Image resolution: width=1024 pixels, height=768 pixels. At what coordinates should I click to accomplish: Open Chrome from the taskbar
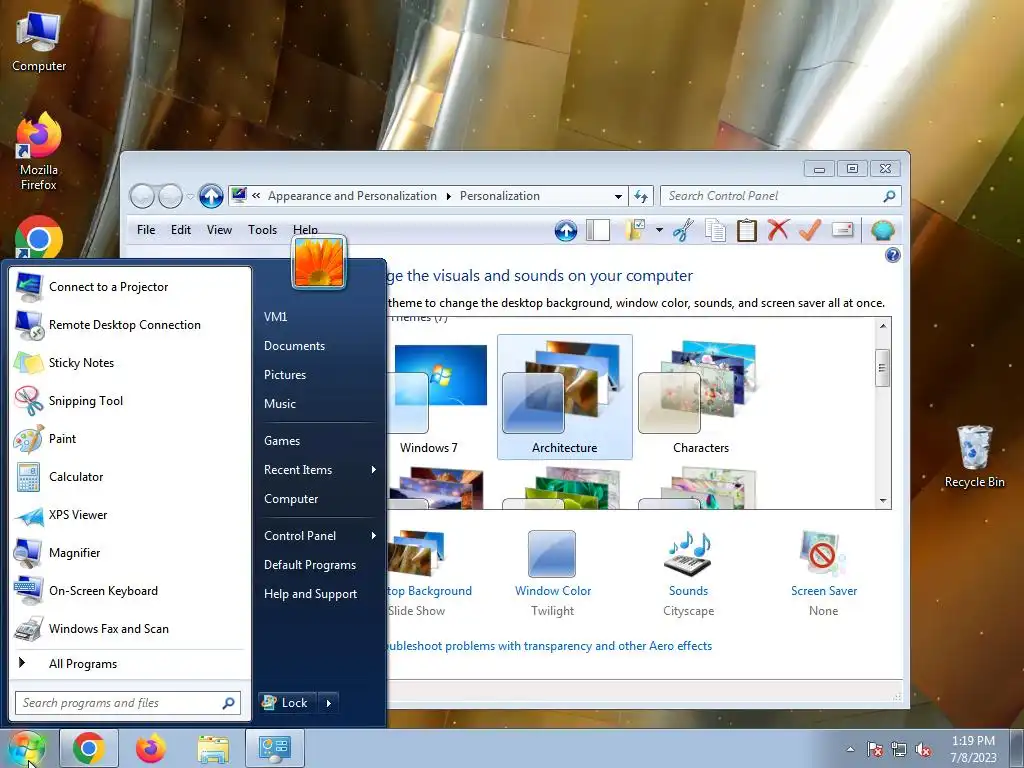tap(89, 748)
